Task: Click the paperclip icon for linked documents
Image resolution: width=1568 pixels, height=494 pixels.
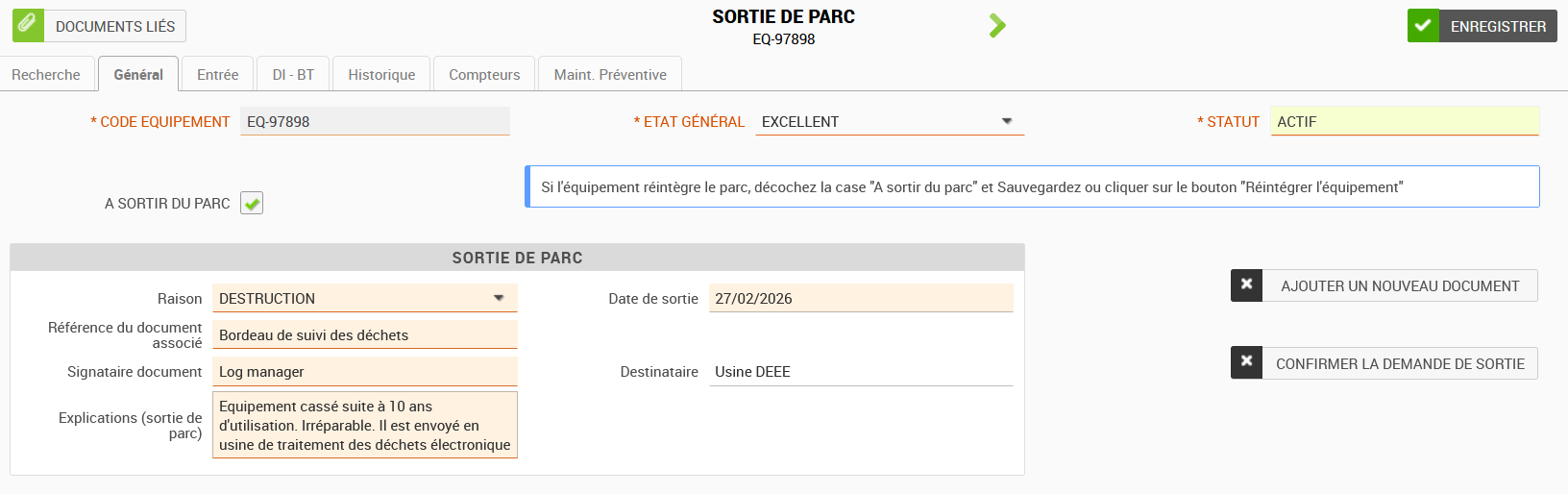Action: click(28, 25)
